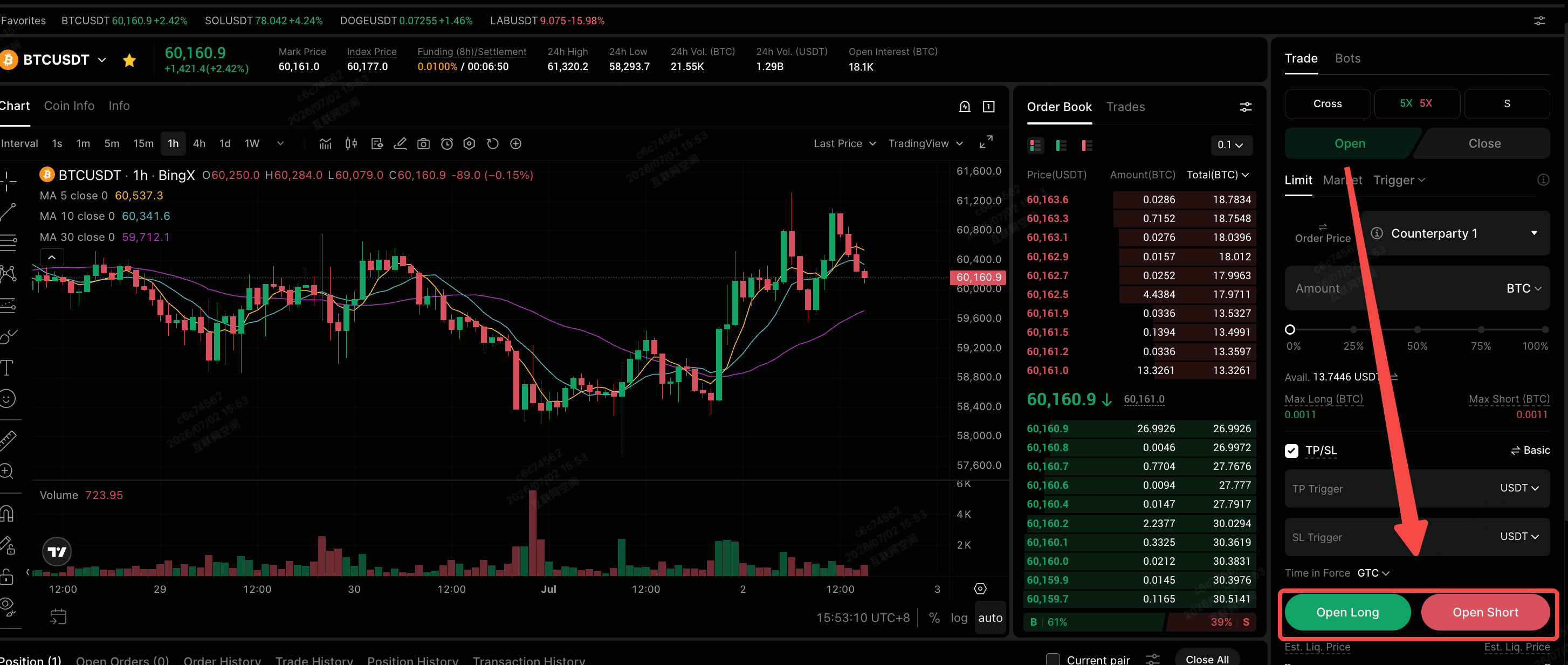This screenshot has height=665, width=1568.
Task: Check the Current pair checkbox
Action: [x=1053, y=660]
